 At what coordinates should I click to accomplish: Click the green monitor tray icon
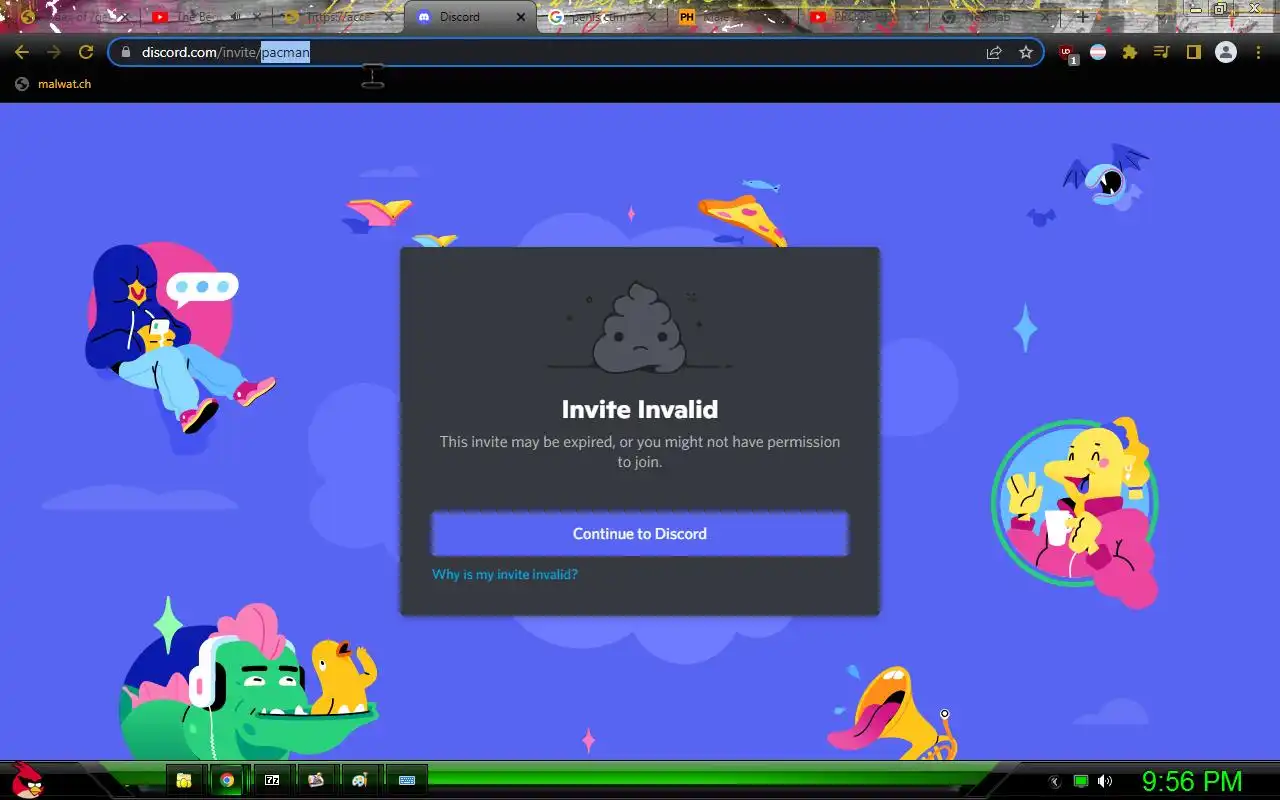click(1080, 781)
